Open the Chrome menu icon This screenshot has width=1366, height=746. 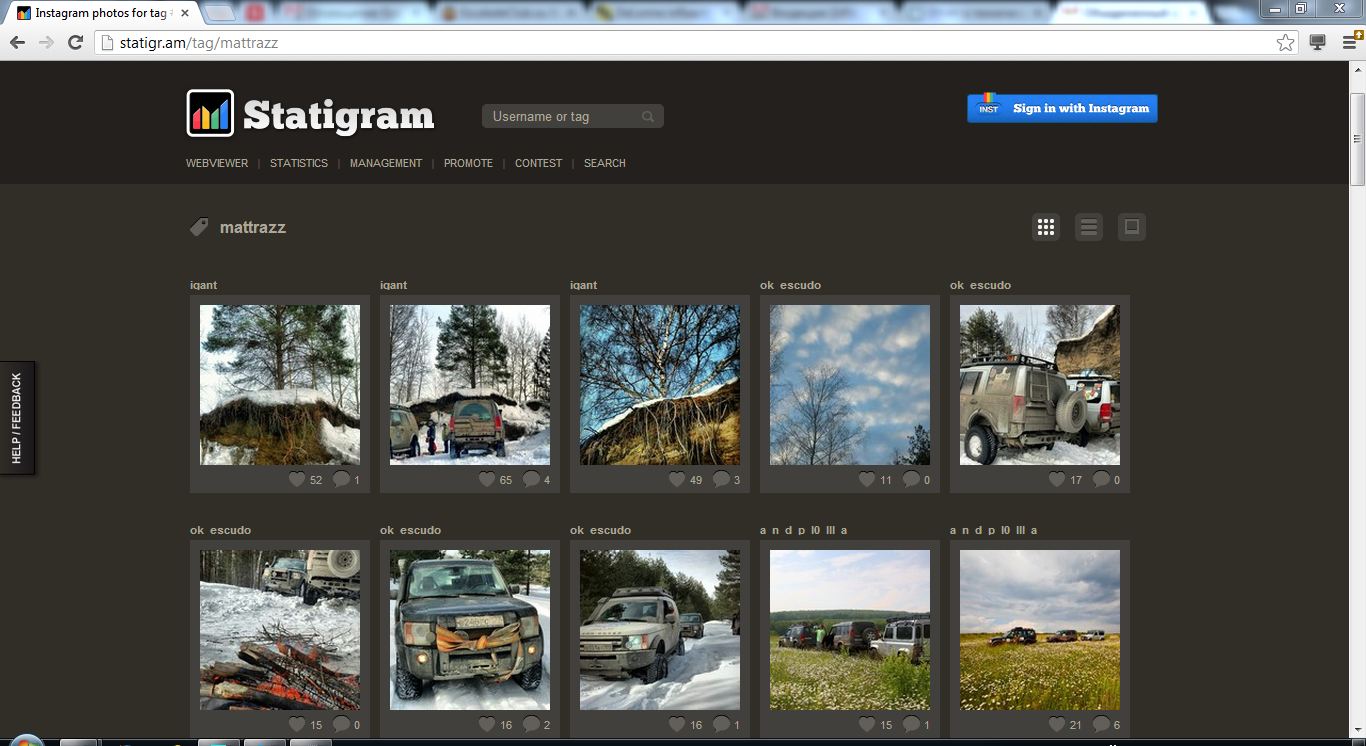(1347, 43)
